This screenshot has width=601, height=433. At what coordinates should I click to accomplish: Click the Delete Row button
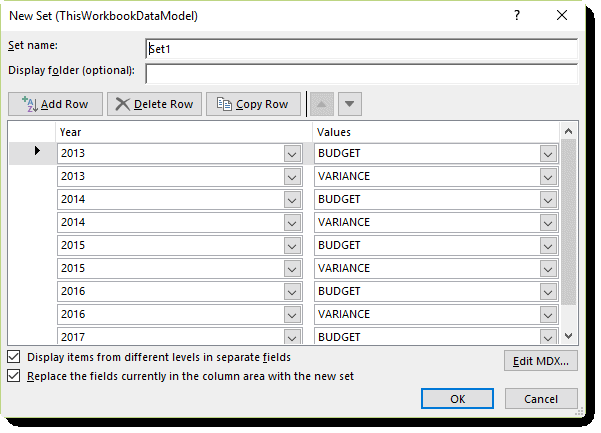(x=154, y=104)
